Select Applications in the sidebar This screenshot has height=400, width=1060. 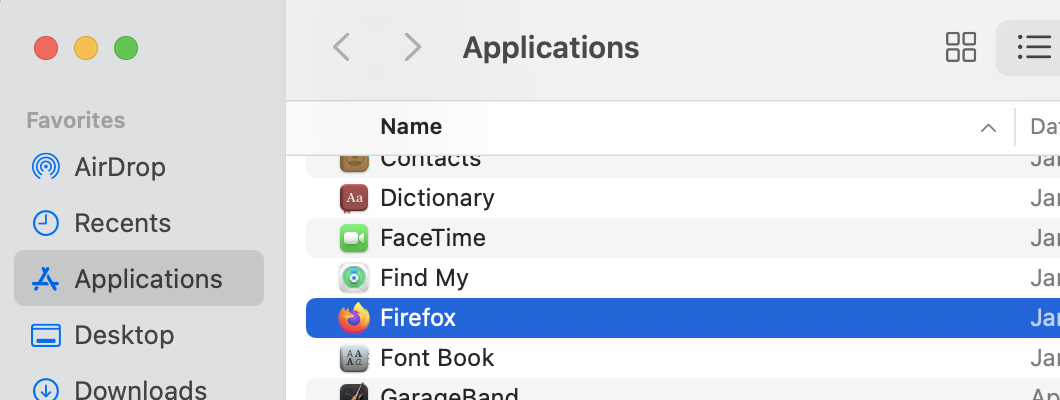click(x=139, y=278)
